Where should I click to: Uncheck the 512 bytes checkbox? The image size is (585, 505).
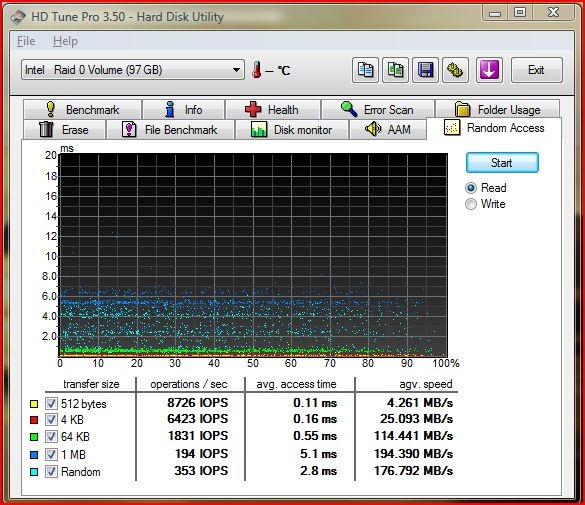coord(51,404)
